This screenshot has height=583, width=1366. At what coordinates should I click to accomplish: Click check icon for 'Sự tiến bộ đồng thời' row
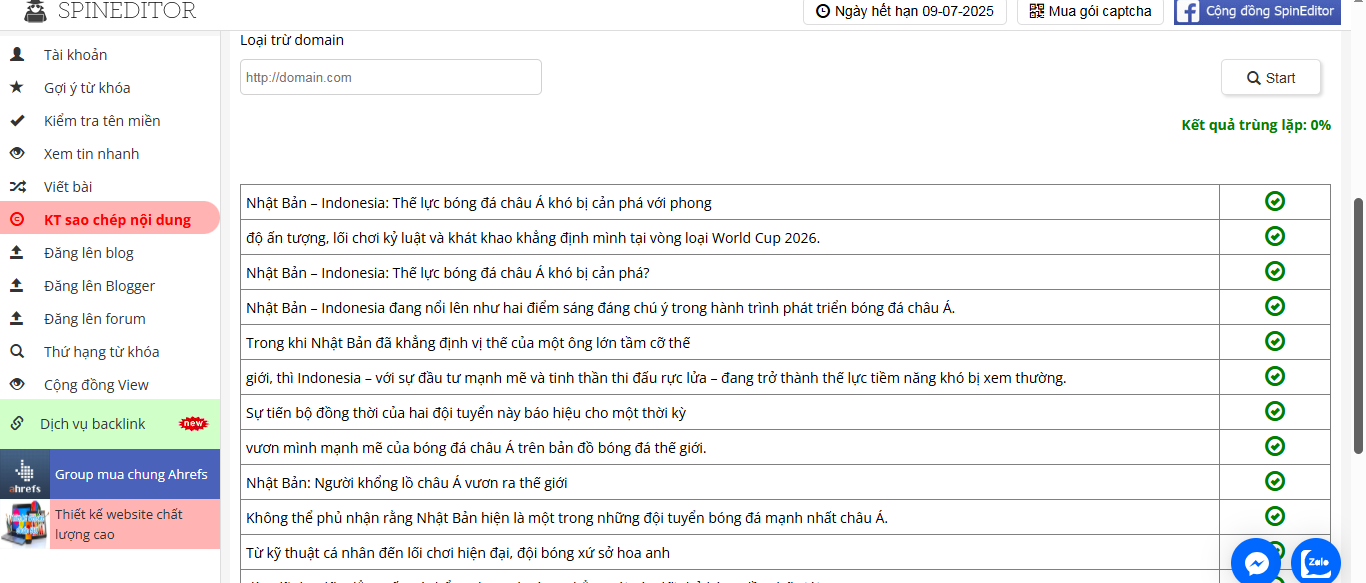coord(1275,411)
